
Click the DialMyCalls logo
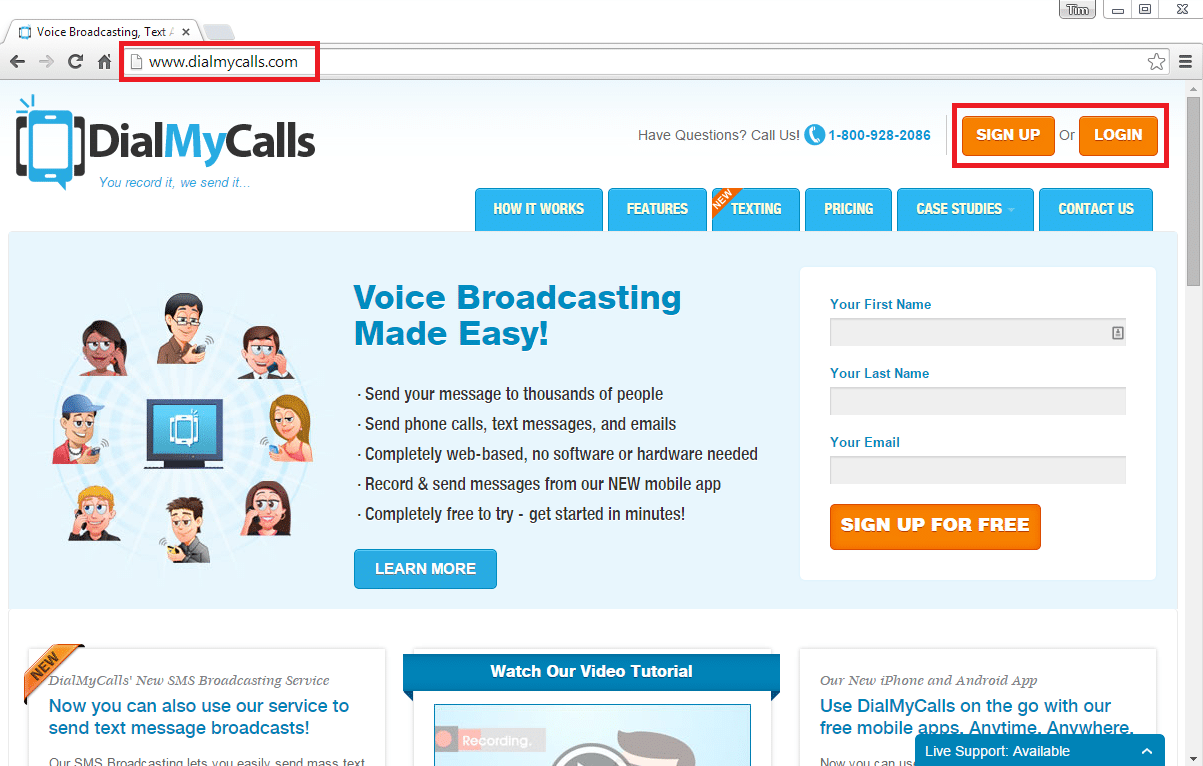(x=166, y=143)
